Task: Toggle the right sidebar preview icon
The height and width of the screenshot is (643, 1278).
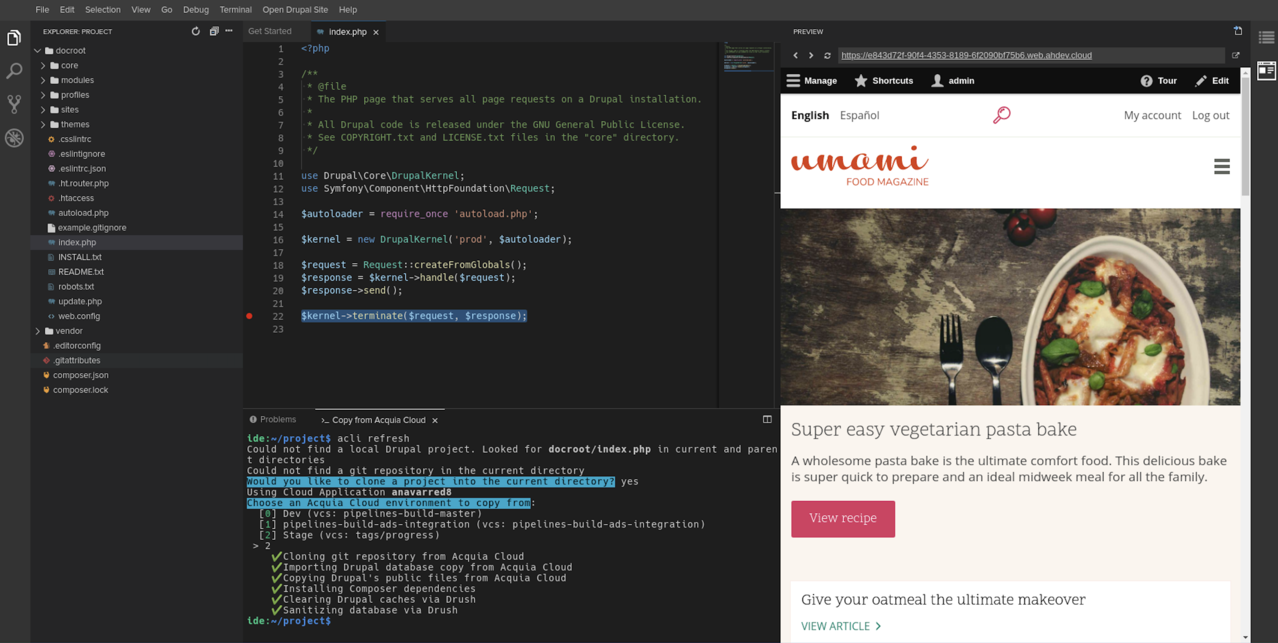Action: (1266, 70)
